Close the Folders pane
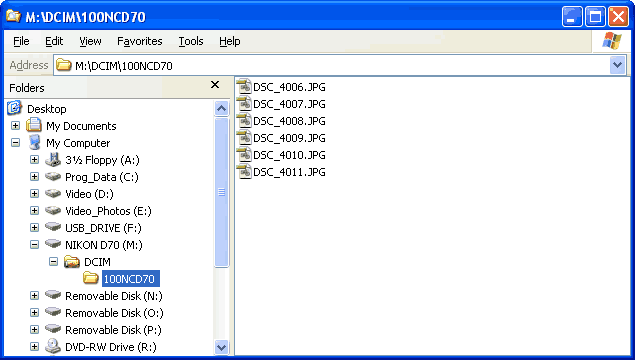 pyautogui.click(x=215, y=85)
